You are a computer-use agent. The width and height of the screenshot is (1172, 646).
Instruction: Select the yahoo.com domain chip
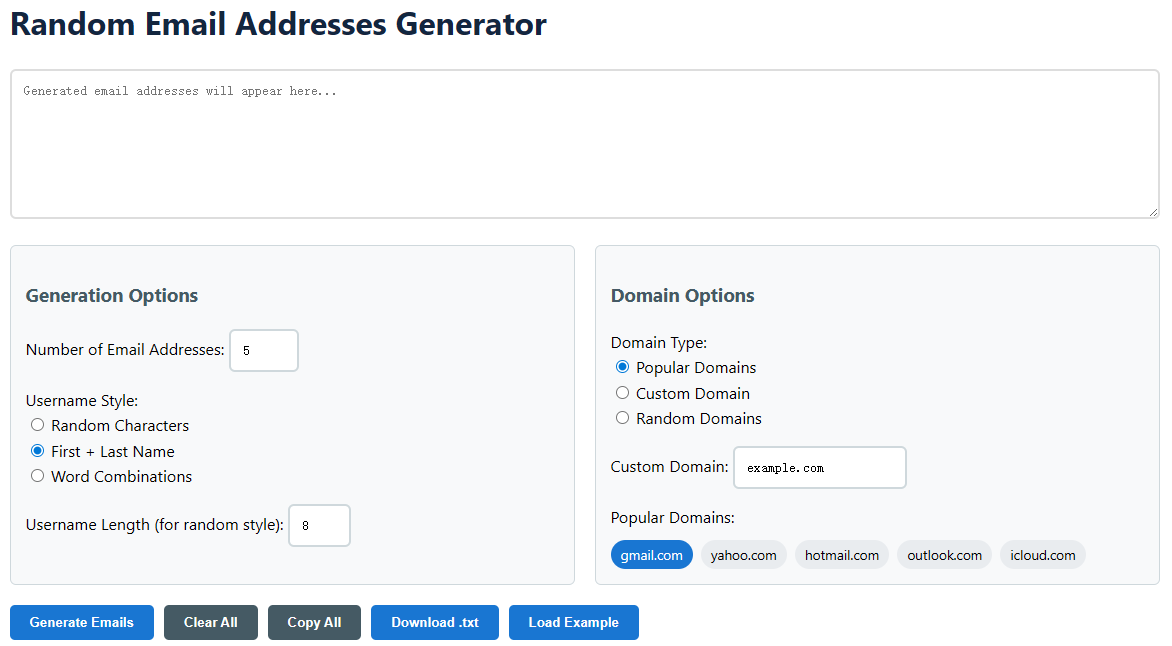coord(743,555)
